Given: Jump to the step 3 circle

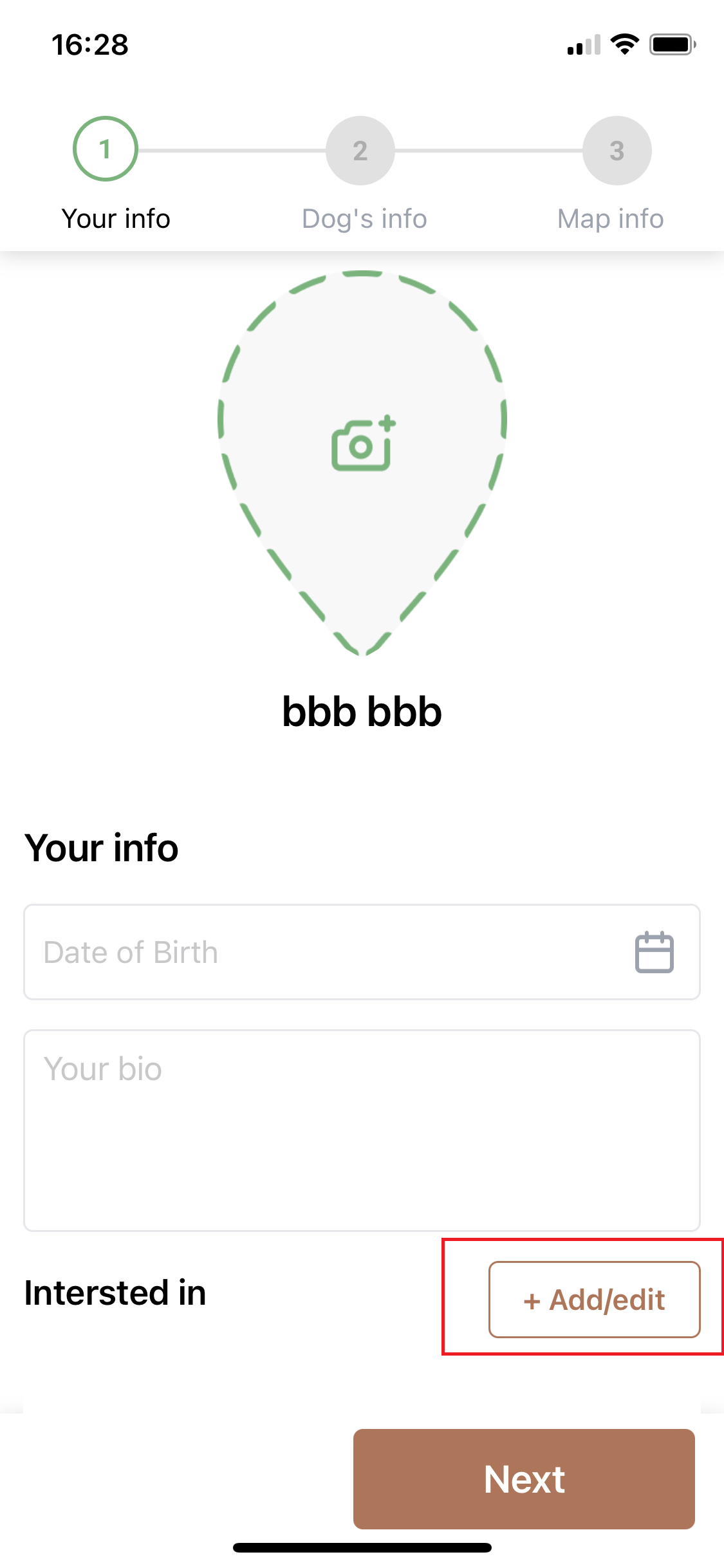Looking at the screenshot, I should point(617,151).
